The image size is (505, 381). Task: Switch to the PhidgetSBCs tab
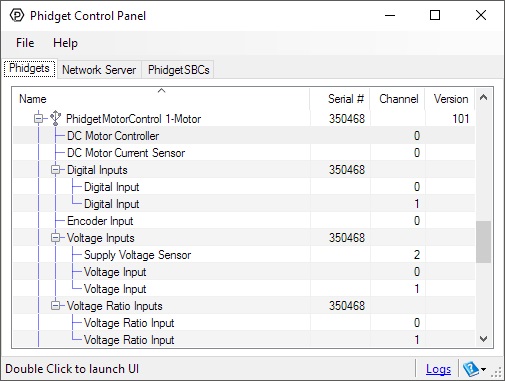[178, 70]
